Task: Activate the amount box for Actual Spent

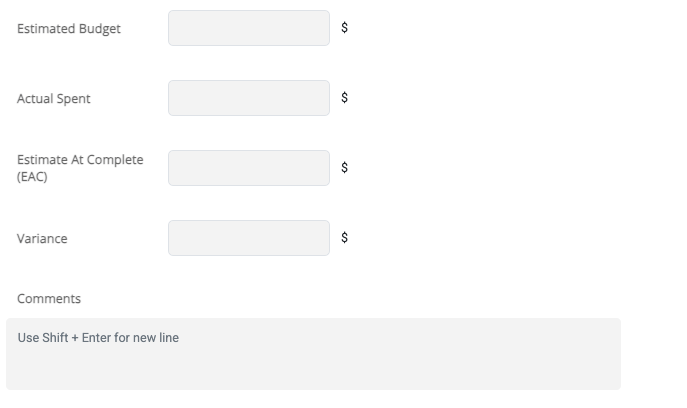Action: point(248,98)
